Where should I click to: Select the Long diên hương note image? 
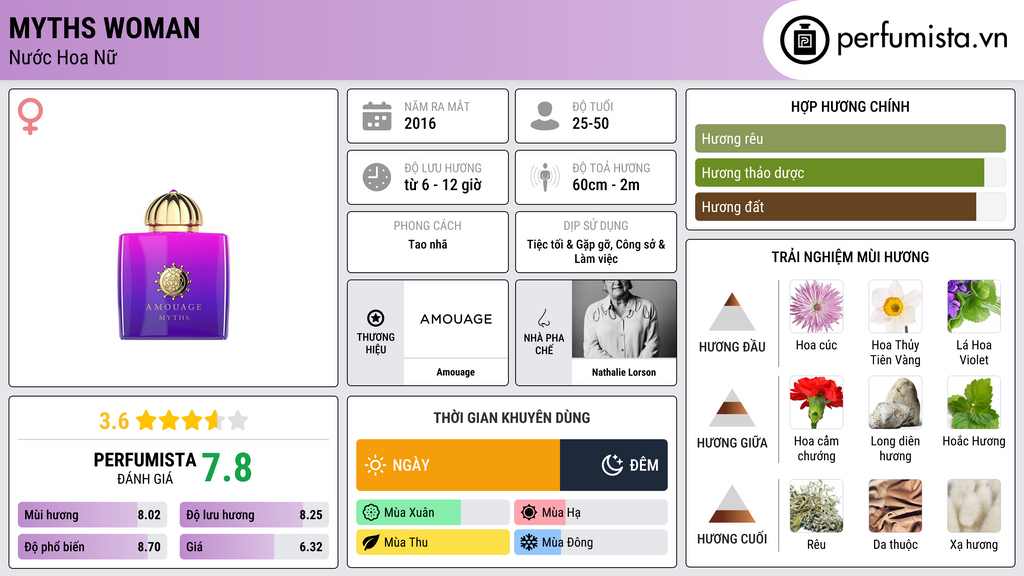895,402
